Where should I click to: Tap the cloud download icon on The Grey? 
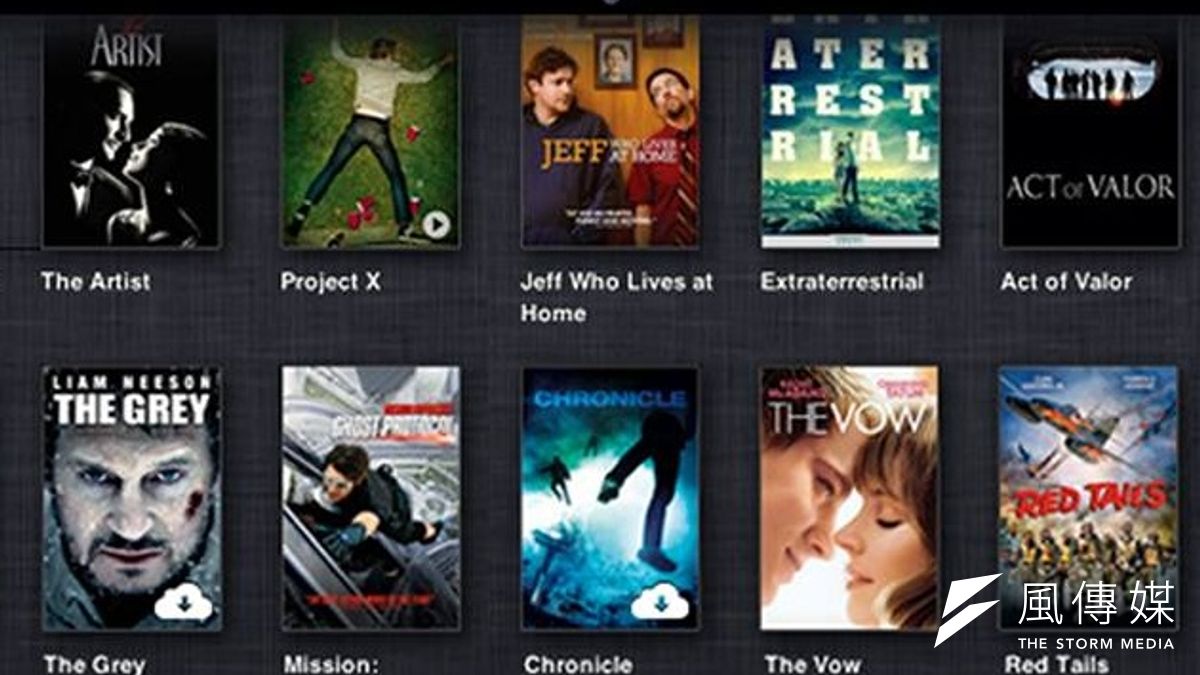coord(182,604)
